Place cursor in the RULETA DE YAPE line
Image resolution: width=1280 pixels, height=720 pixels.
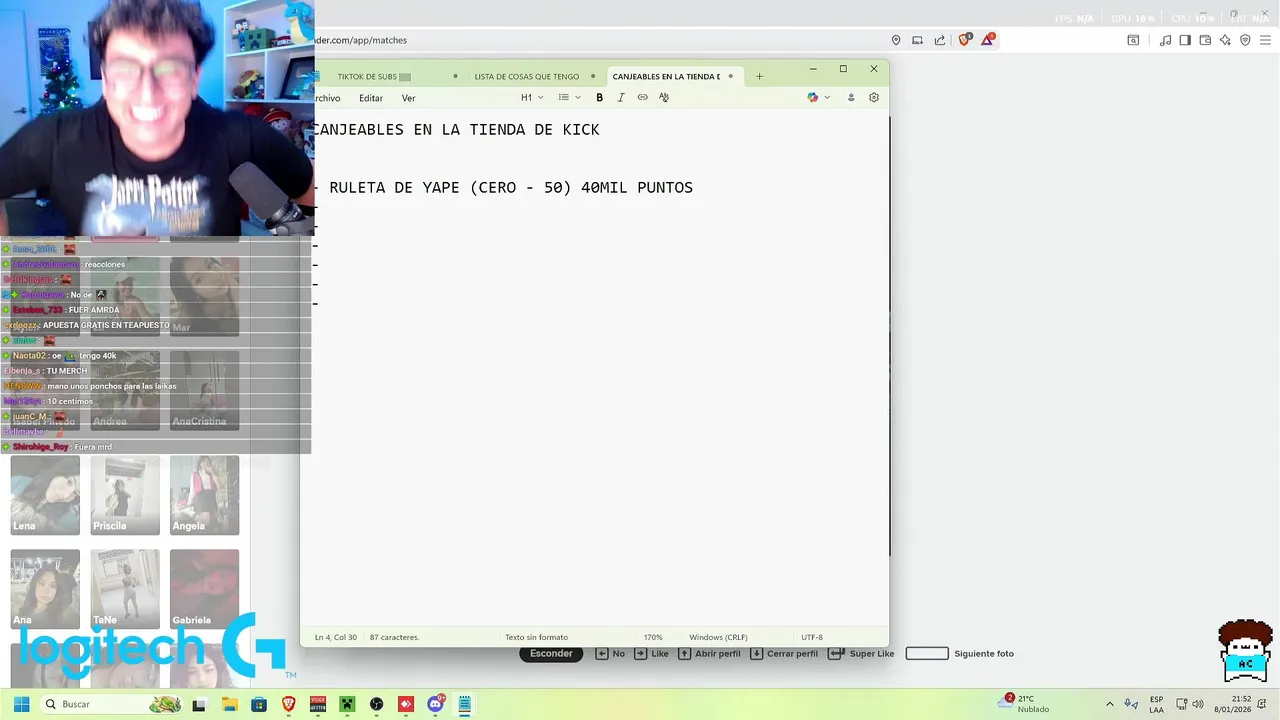pyautogui.click(x=511, y=188)
